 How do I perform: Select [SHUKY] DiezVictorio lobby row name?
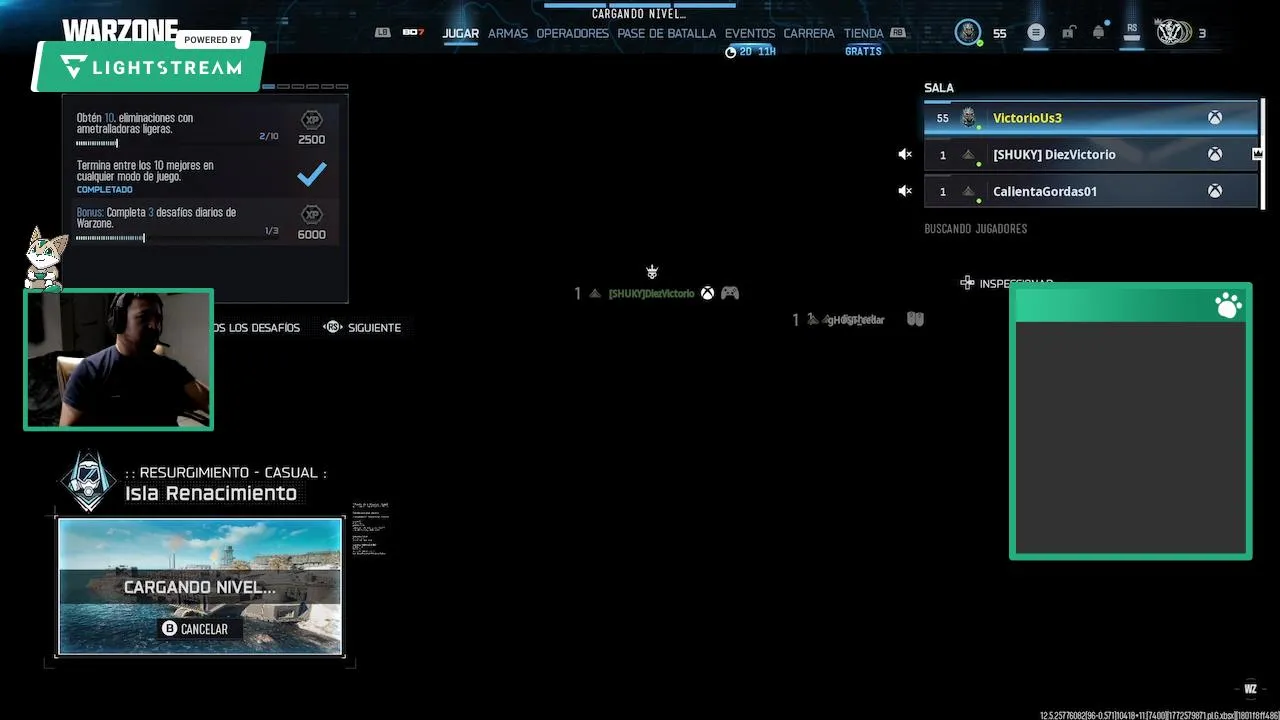(x=1054, y=155)
